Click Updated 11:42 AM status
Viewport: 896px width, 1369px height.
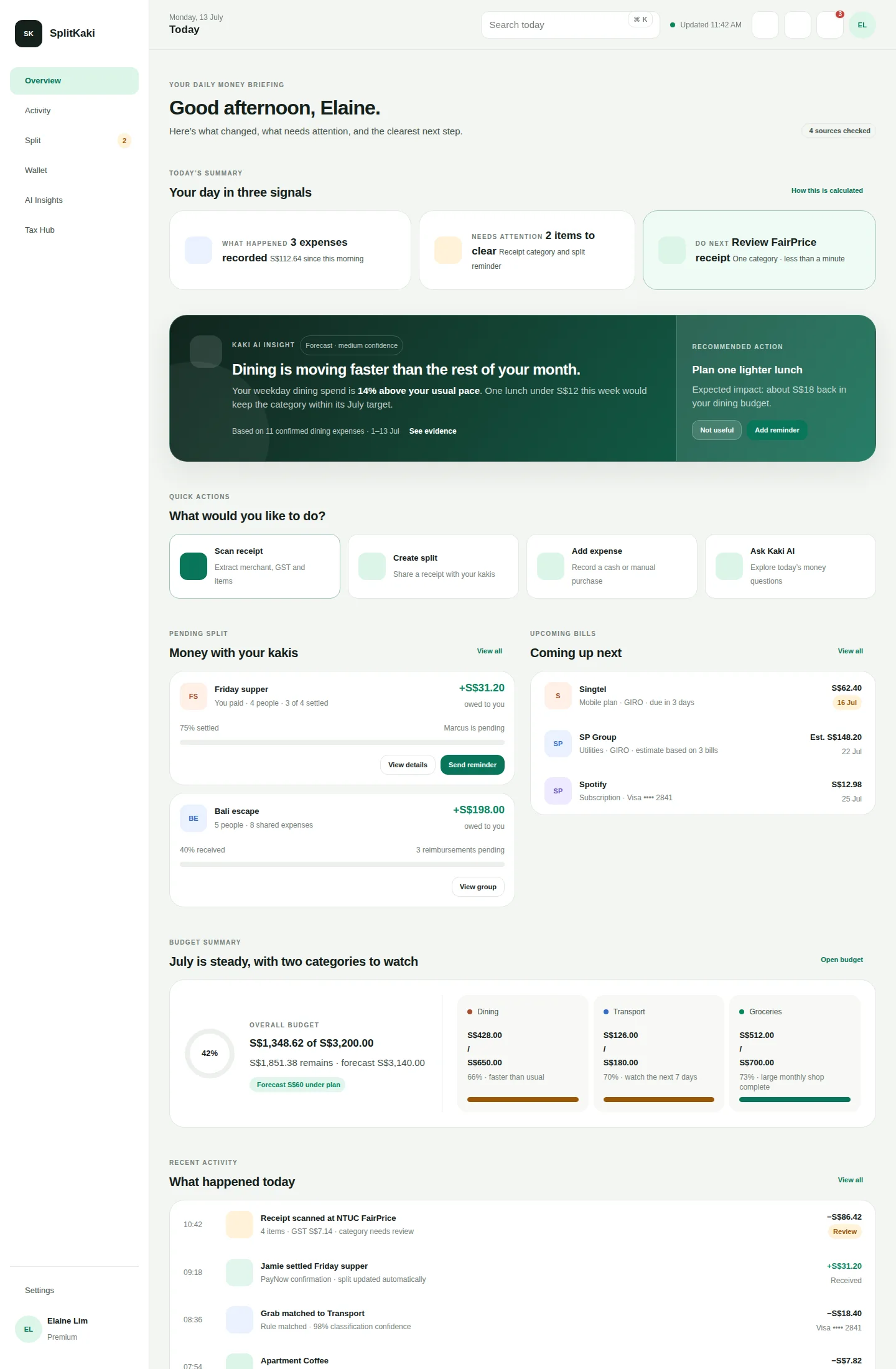coord(706,25)
